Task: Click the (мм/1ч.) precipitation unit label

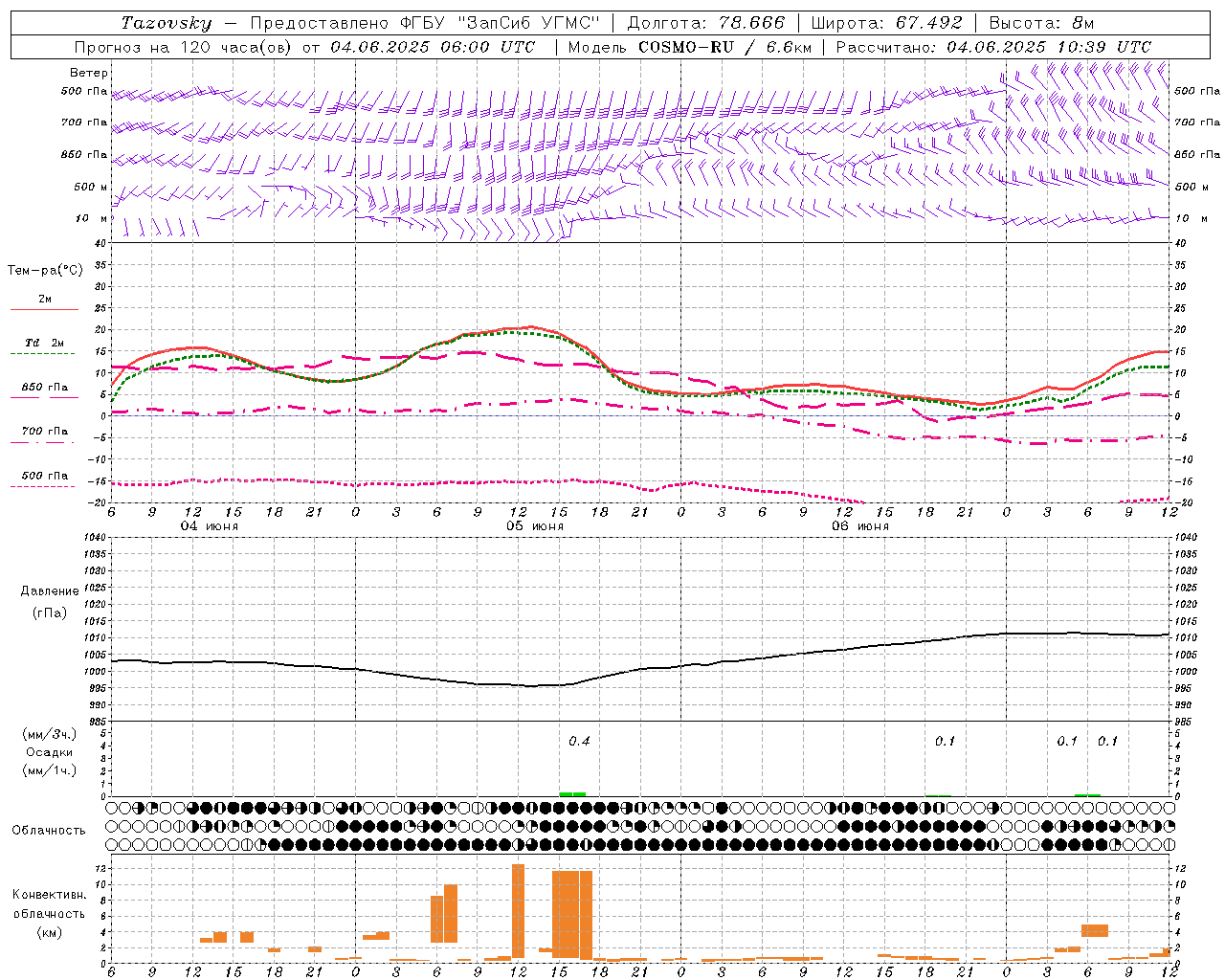Action: pos(50,770)
